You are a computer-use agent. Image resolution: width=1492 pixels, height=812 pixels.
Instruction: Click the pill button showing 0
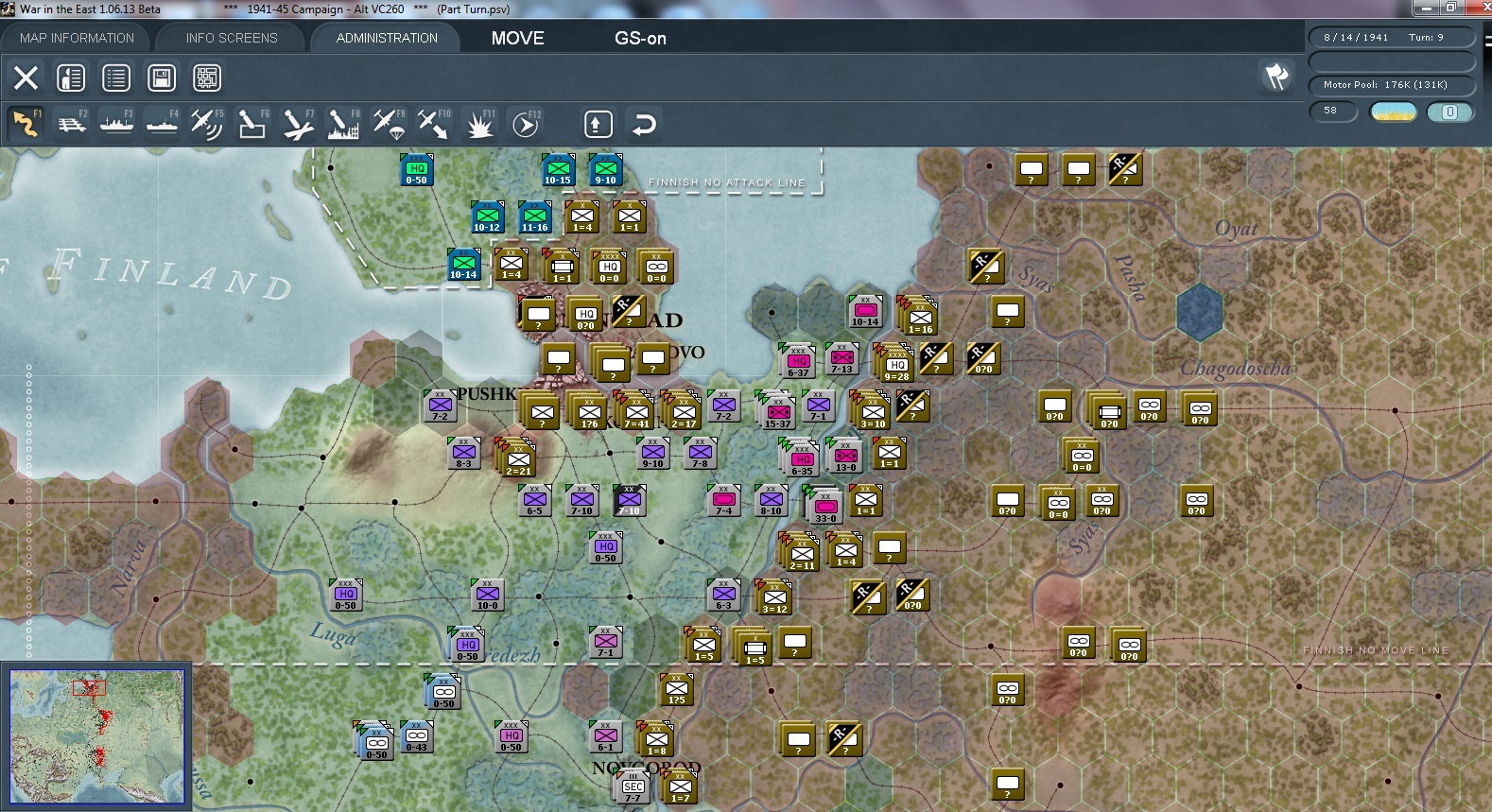[1449, 112]
